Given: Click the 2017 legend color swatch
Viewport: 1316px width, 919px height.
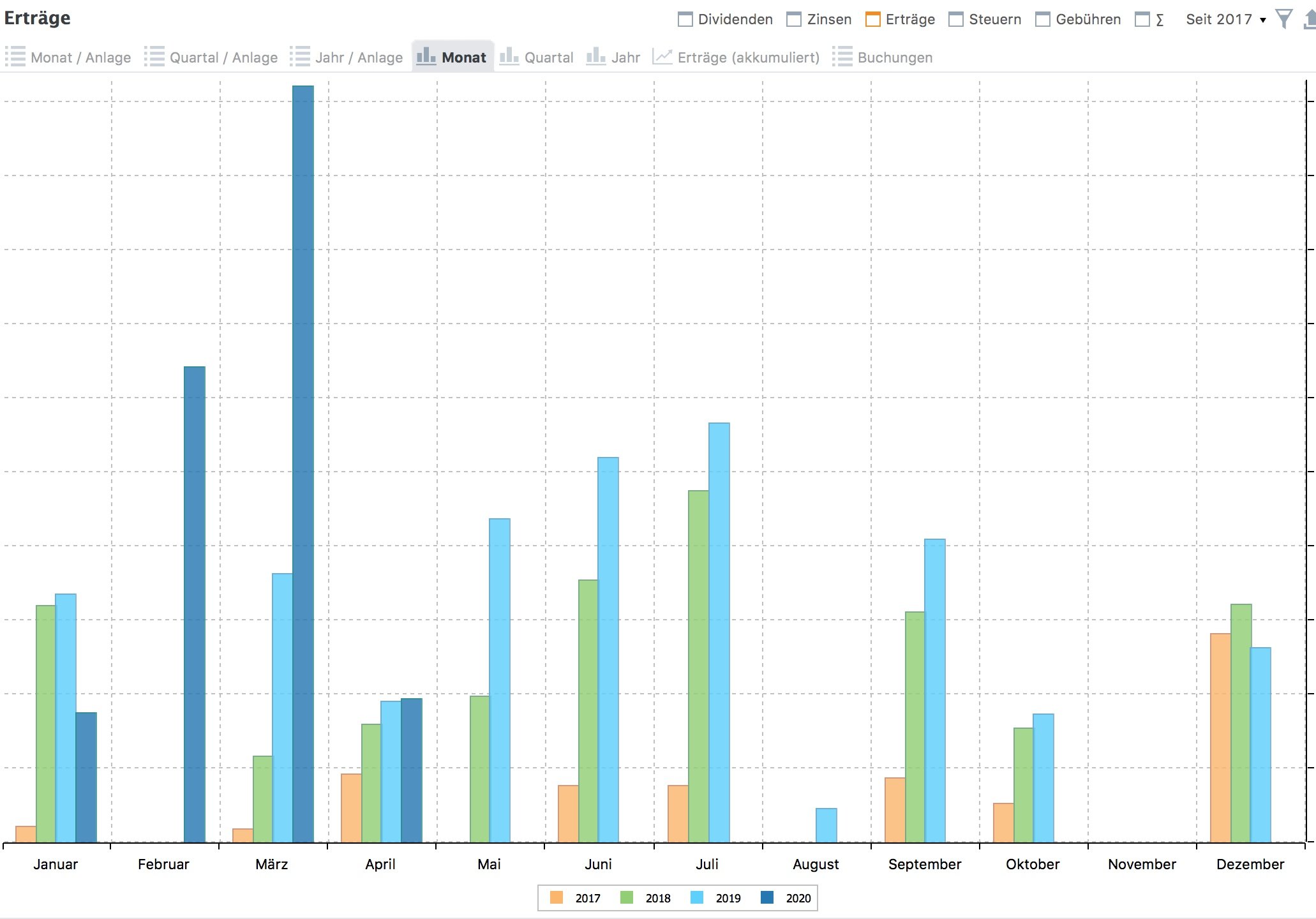Looking at the screenshot, I should [557, 898].
